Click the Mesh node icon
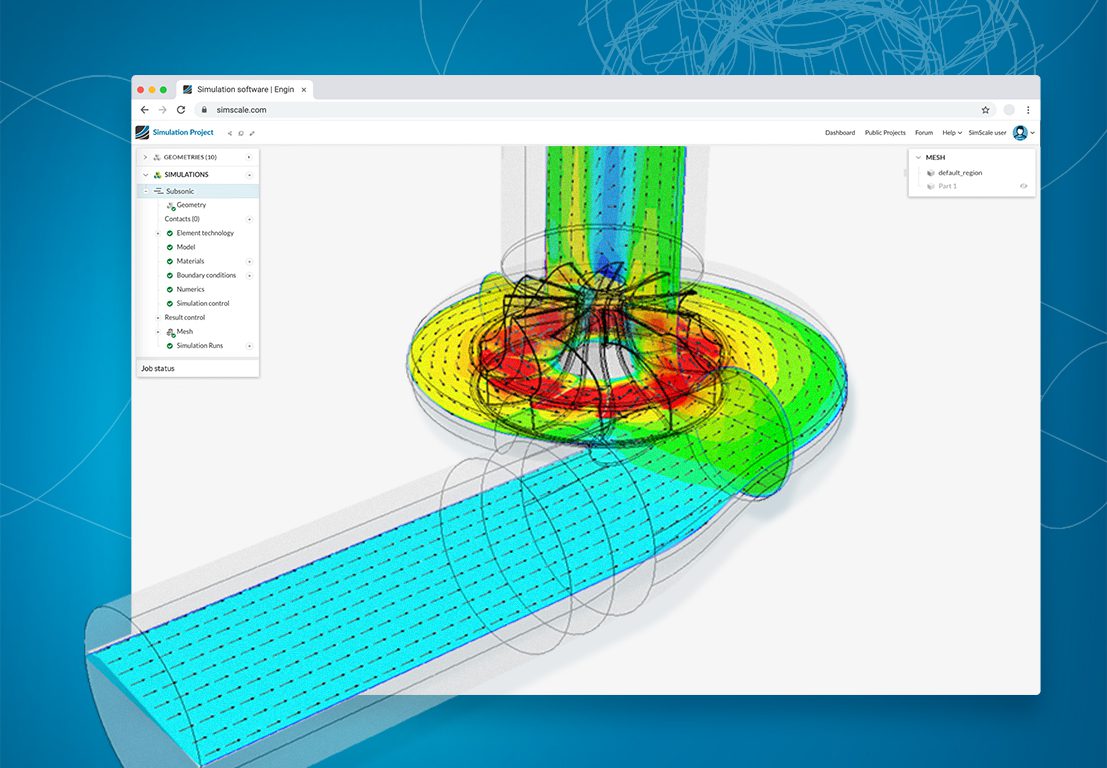The image size is (1107, 768). (x=170, y=332)
